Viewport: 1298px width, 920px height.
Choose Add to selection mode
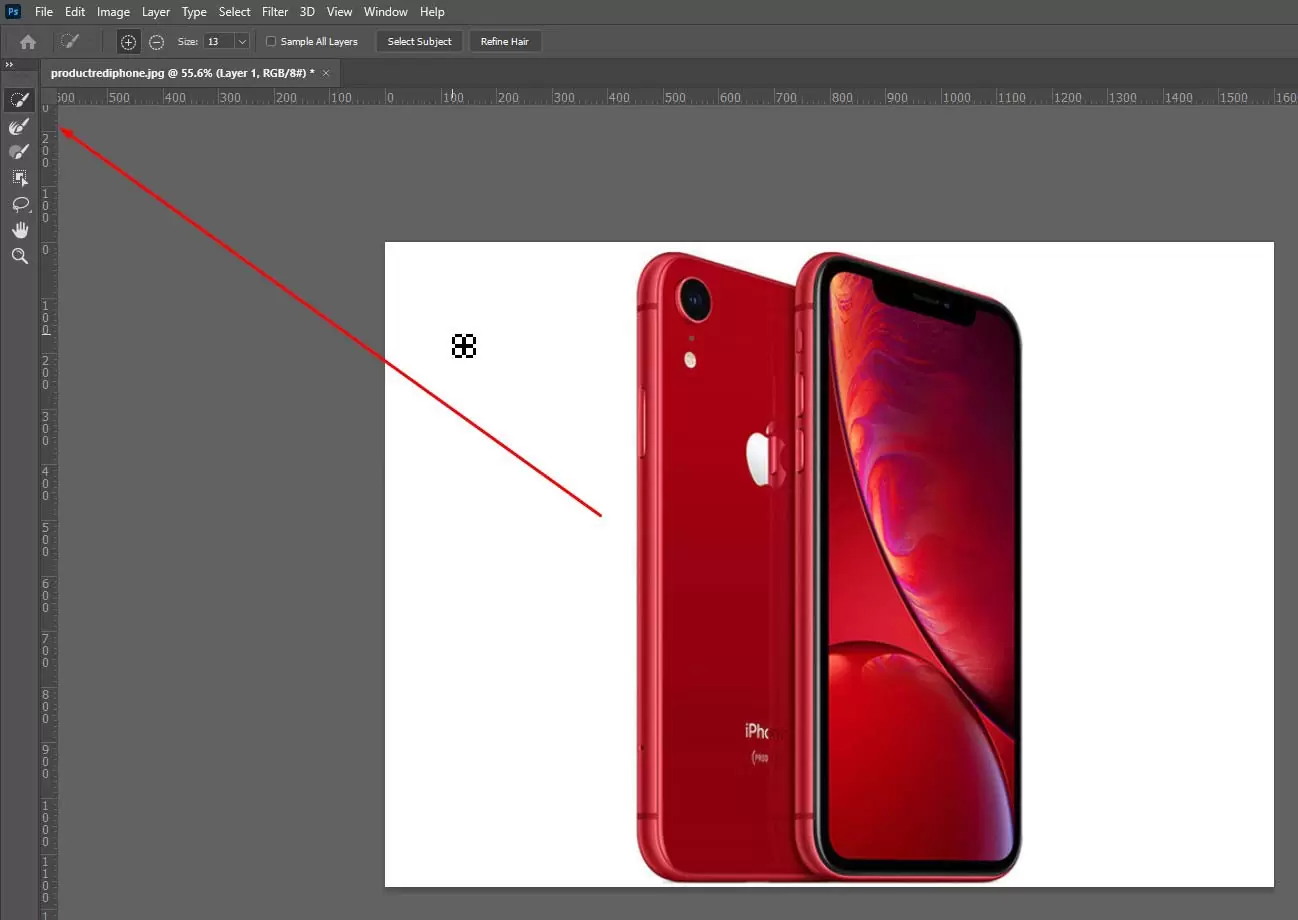click(x=128, y=42)
